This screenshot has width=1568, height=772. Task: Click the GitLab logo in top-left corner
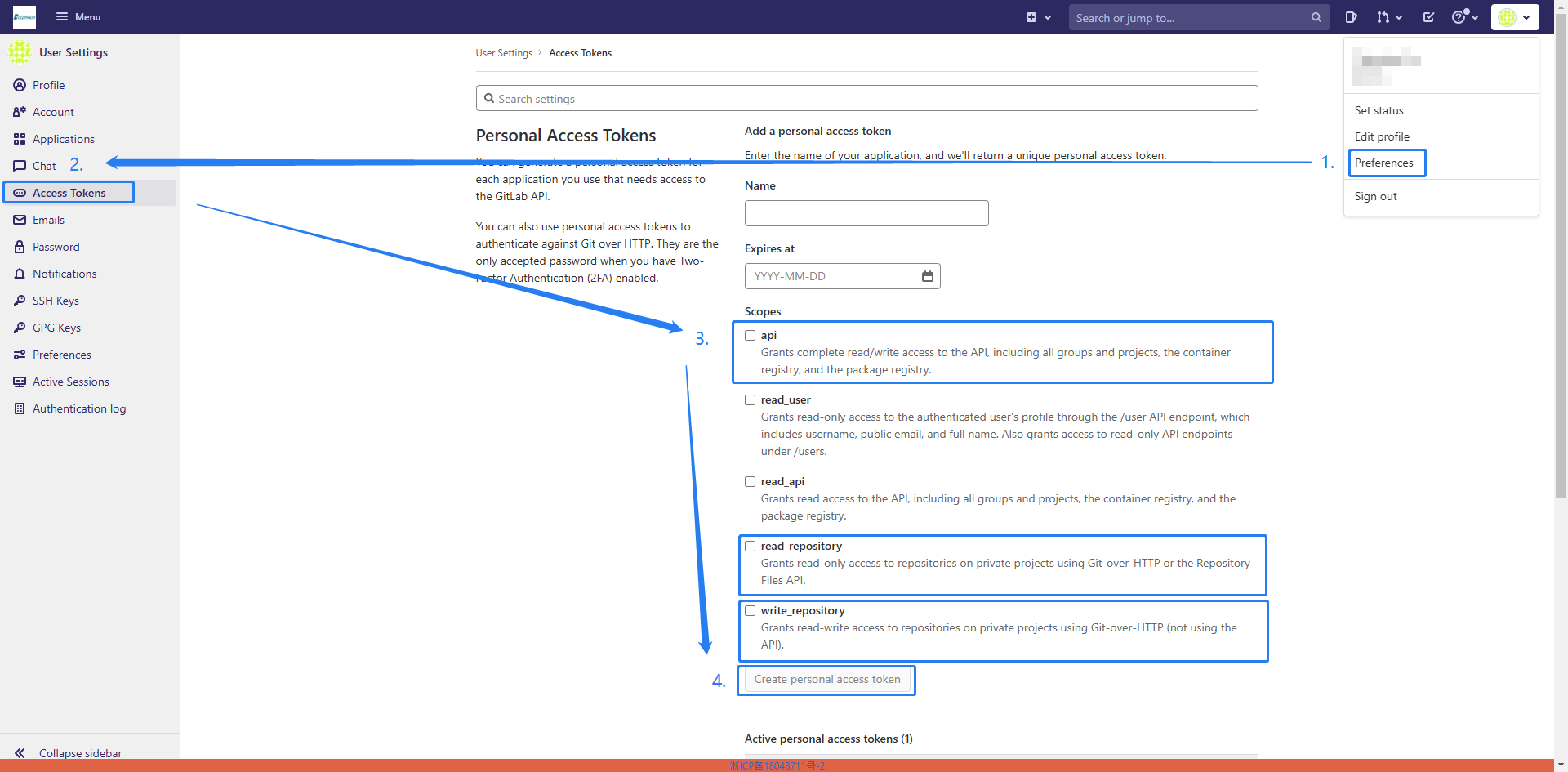pyautogui.click(x=24, y=17)
